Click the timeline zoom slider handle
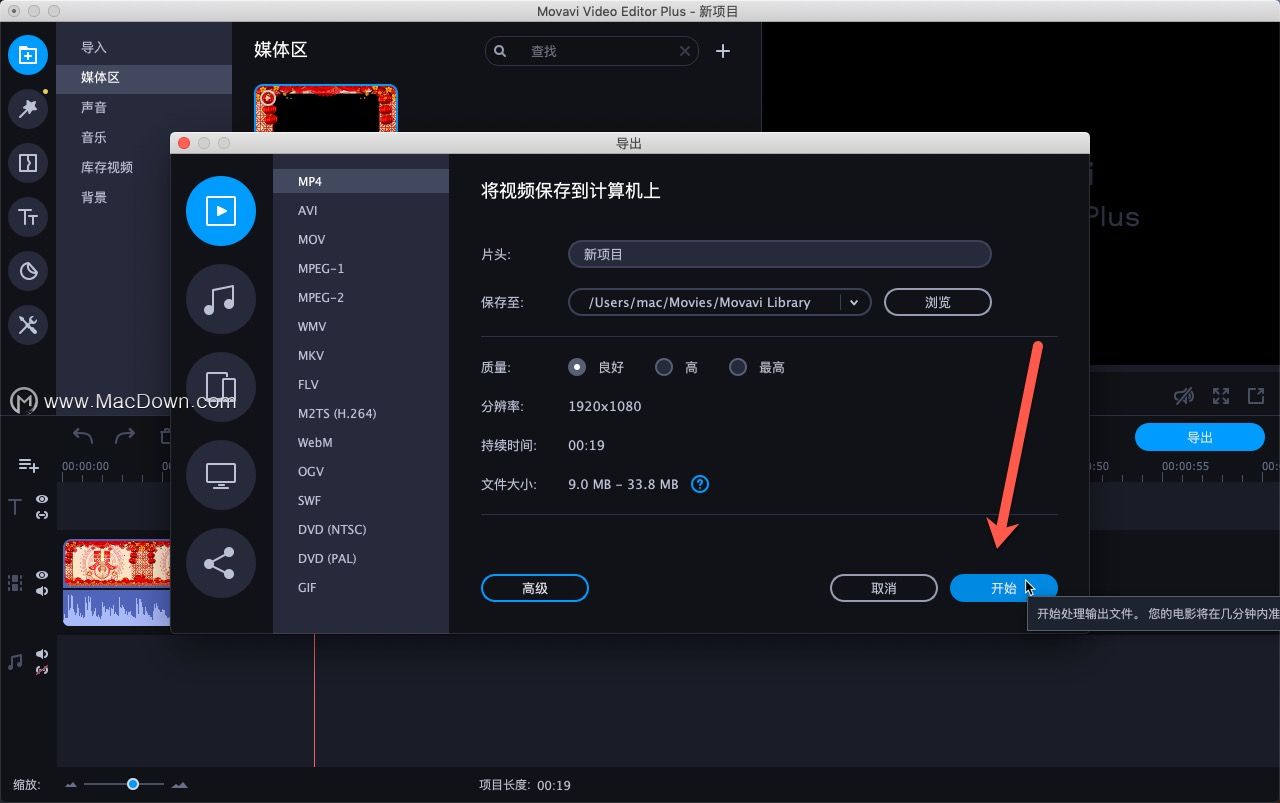 (133, 784)
